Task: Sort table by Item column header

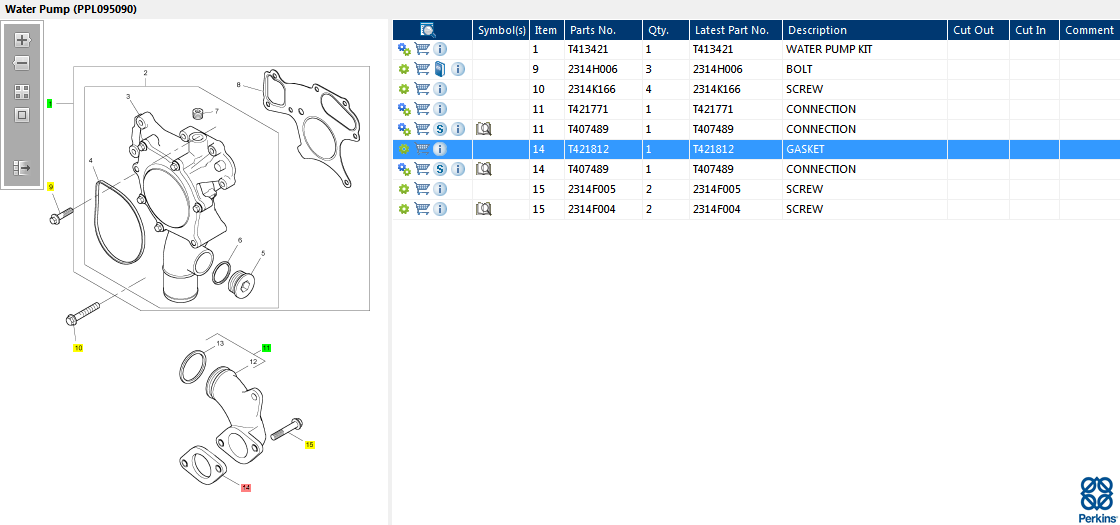Action: coord(546,30)
